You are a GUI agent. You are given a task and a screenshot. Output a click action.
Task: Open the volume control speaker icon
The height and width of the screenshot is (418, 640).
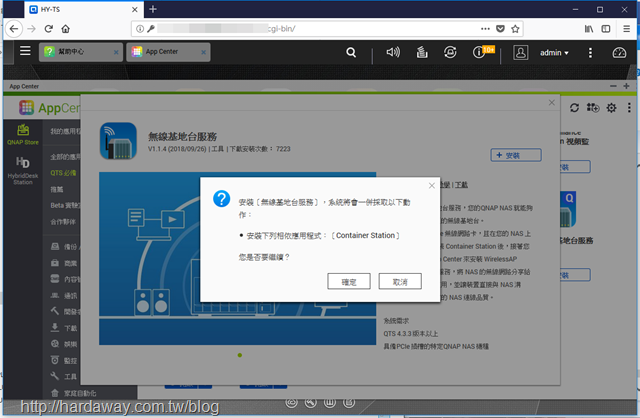coord(393,52)
